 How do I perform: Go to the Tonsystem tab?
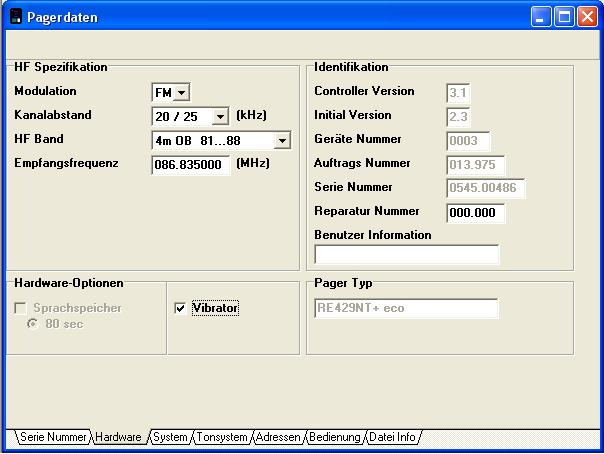tap(222, 437)
